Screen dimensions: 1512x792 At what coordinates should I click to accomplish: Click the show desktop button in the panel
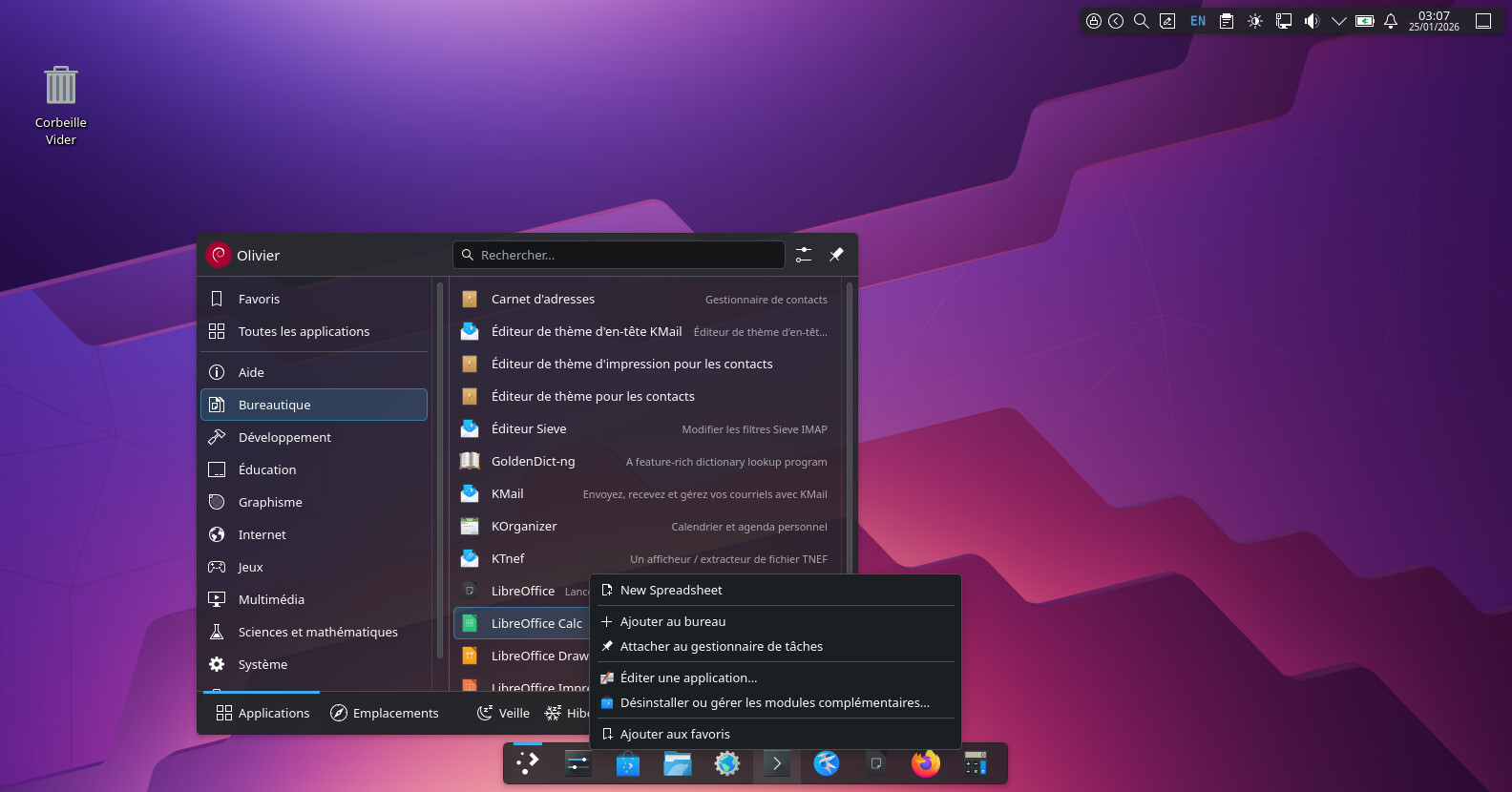[x=1483, y=21]
